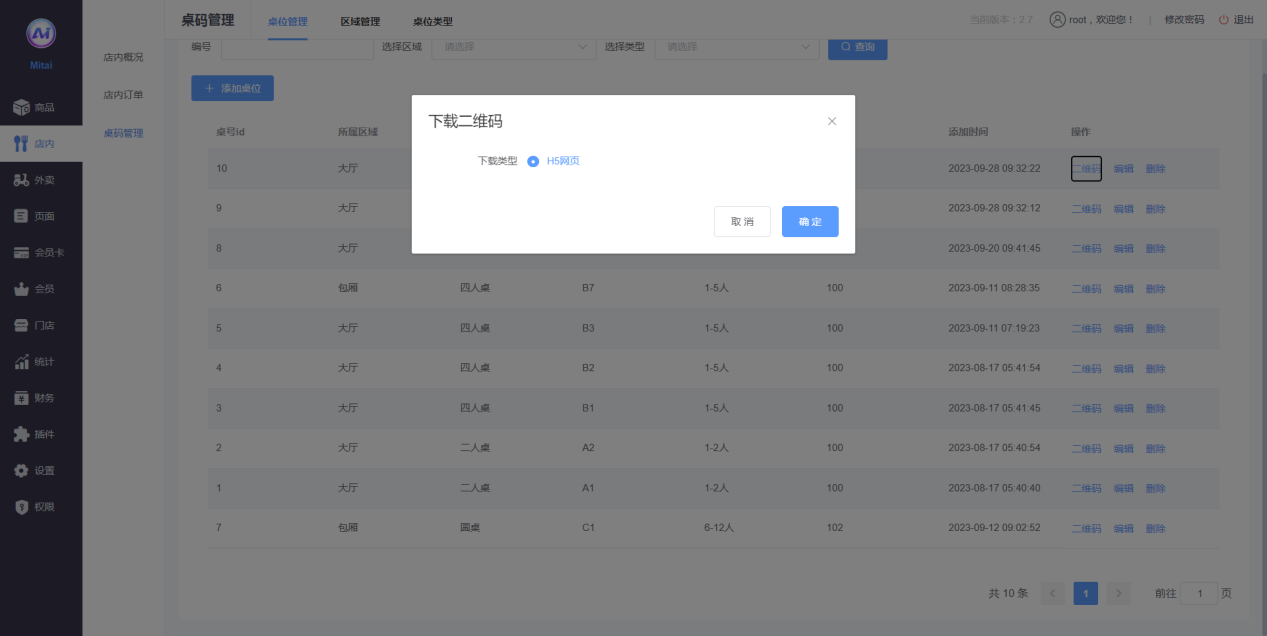The image size is (1267, 636).
Task: Click the 退出 logout power icon
Action: tap(1223, 20)
